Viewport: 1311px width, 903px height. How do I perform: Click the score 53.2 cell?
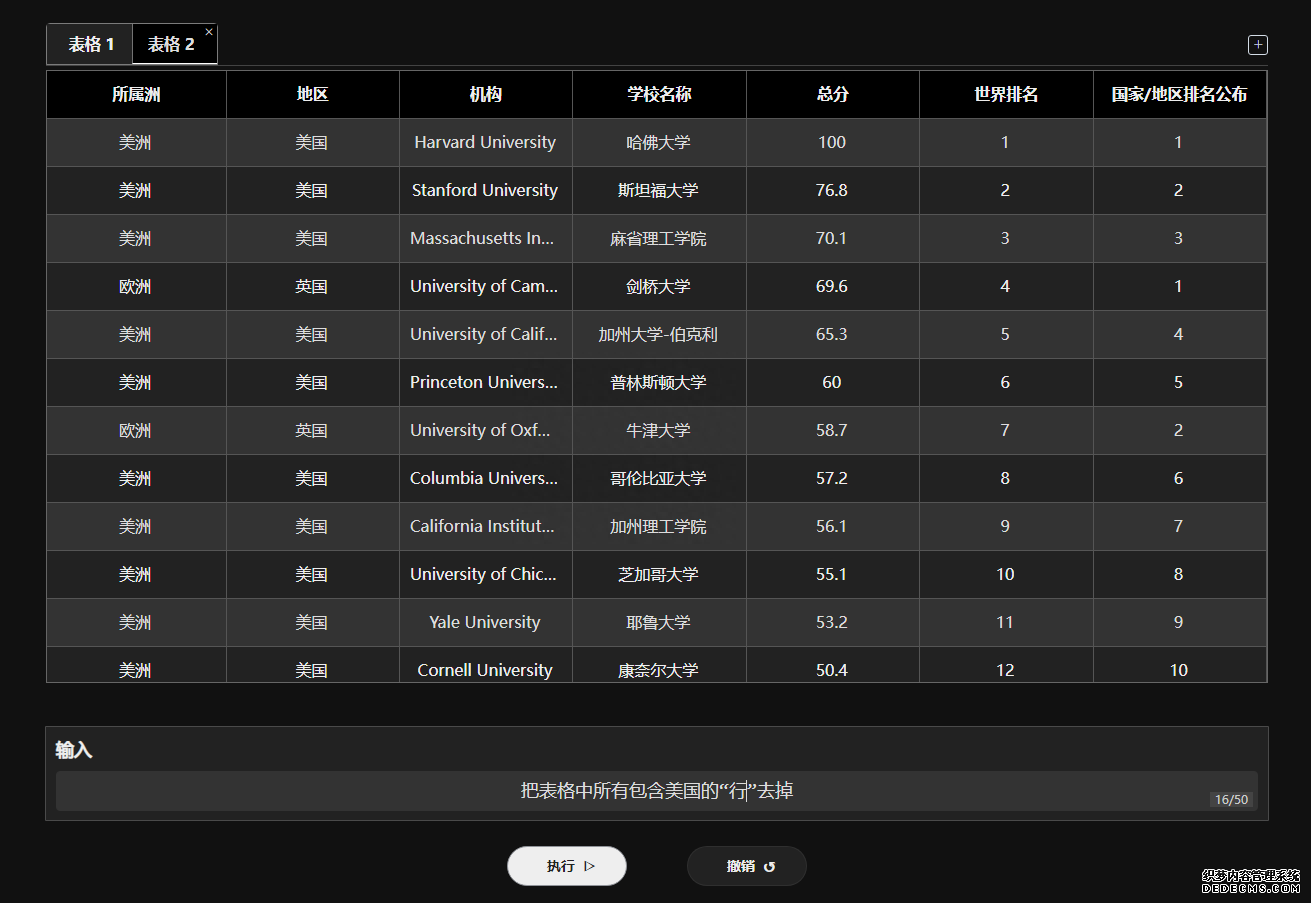point(833,623)
